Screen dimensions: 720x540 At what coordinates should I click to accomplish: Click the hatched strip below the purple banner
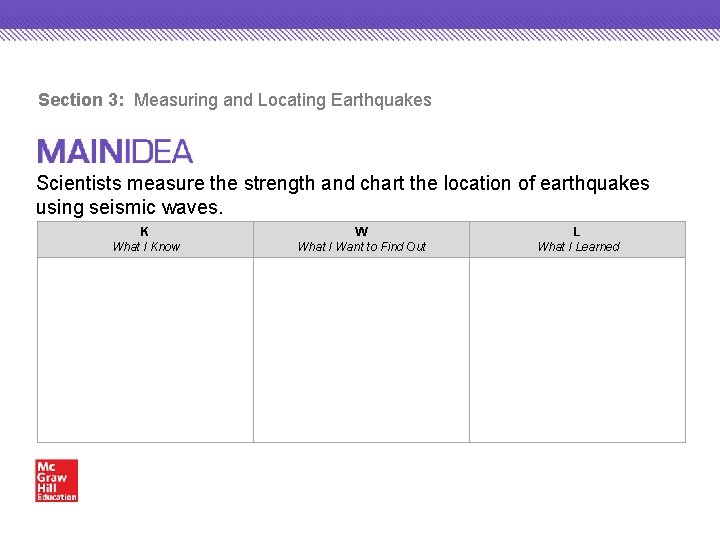(x=360, y=34)
